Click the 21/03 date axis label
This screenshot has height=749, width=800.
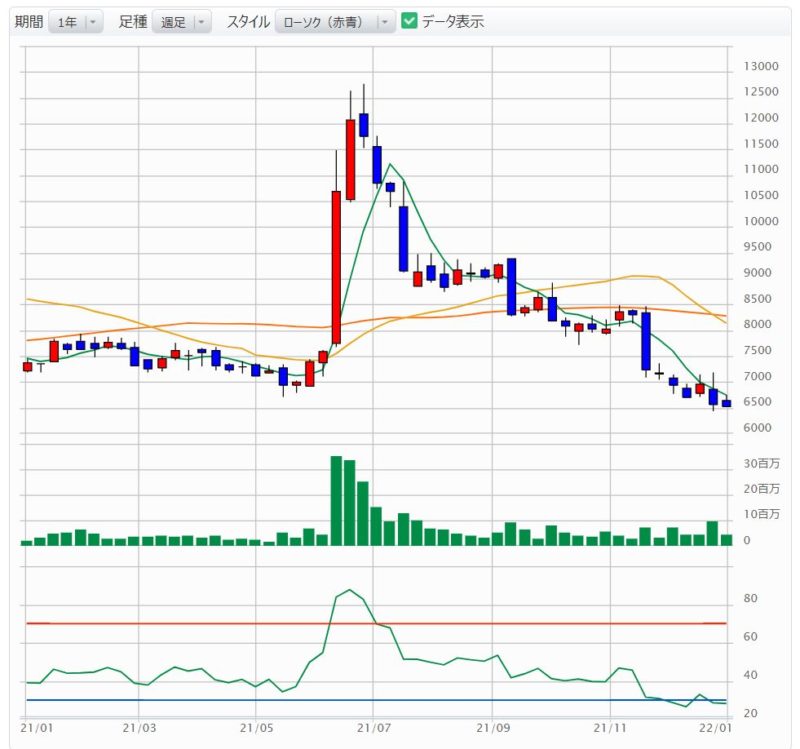(x=139, y=728)
